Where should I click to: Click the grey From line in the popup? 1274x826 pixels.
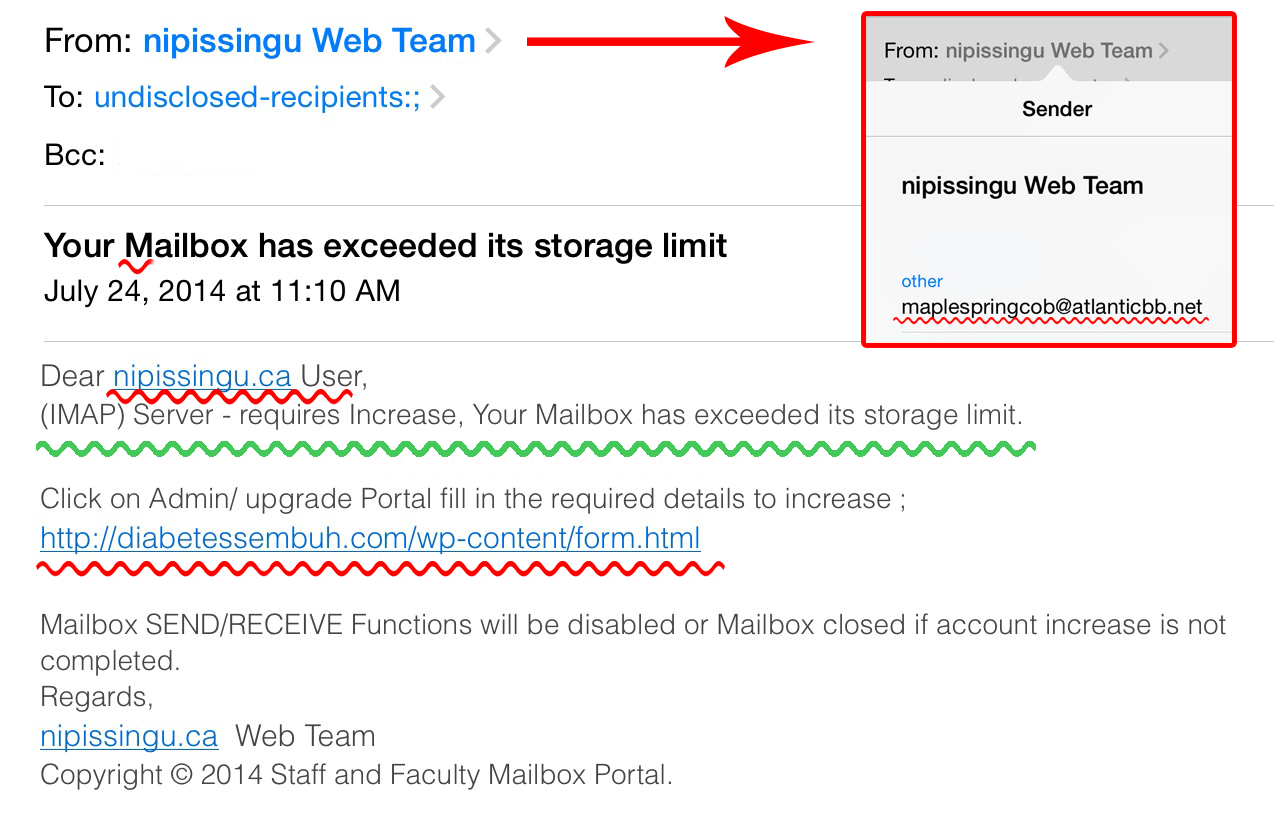[1018, 51]
